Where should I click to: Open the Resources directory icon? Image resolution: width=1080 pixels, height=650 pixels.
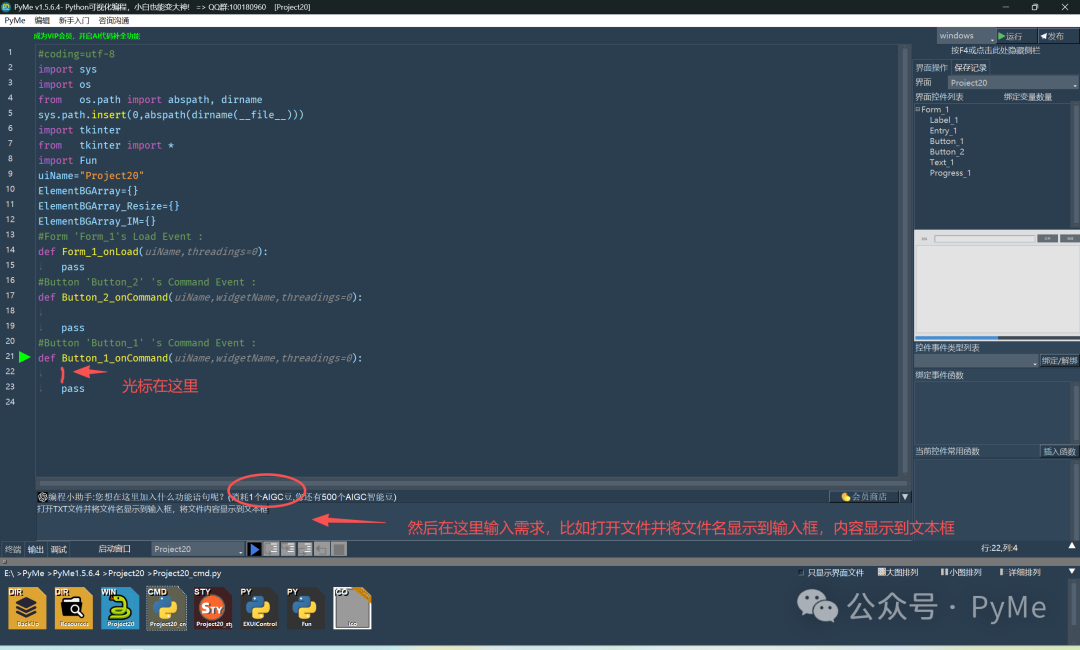click(x=74, y=608)
